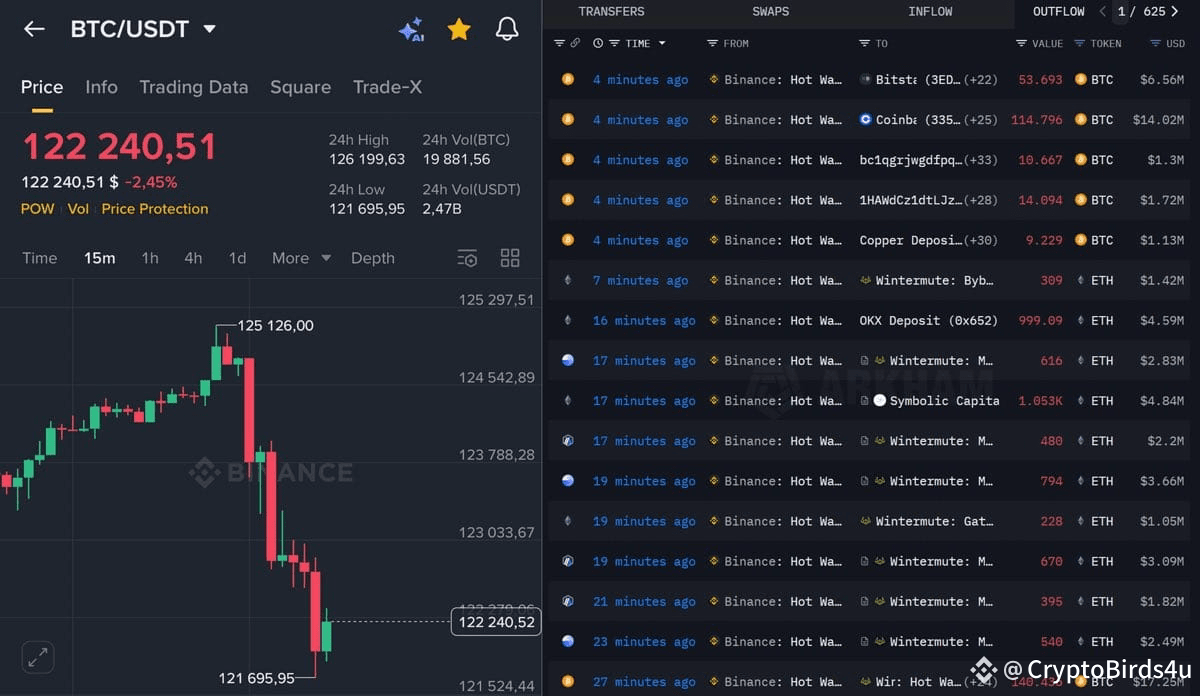Screen dimensions: 1200x696
Task: Click the current price label 122 240,52
Action: 496,622
